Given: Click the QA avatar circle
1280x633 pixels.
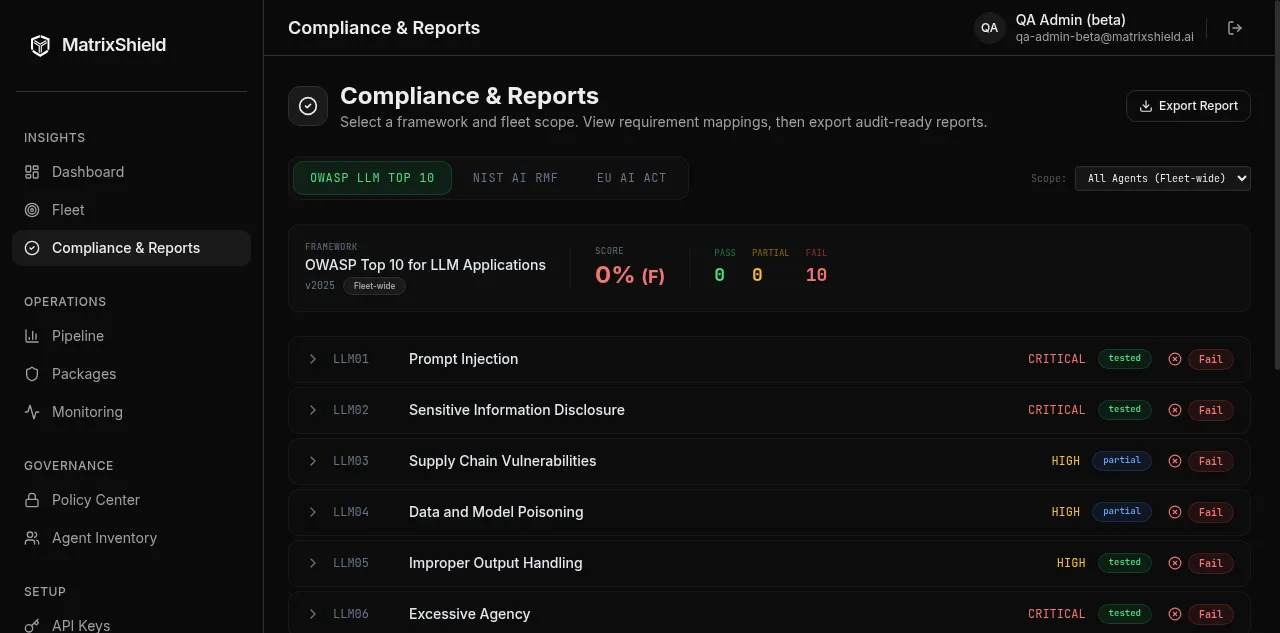Looking at the screenshot, I should (x=989, y=28).
